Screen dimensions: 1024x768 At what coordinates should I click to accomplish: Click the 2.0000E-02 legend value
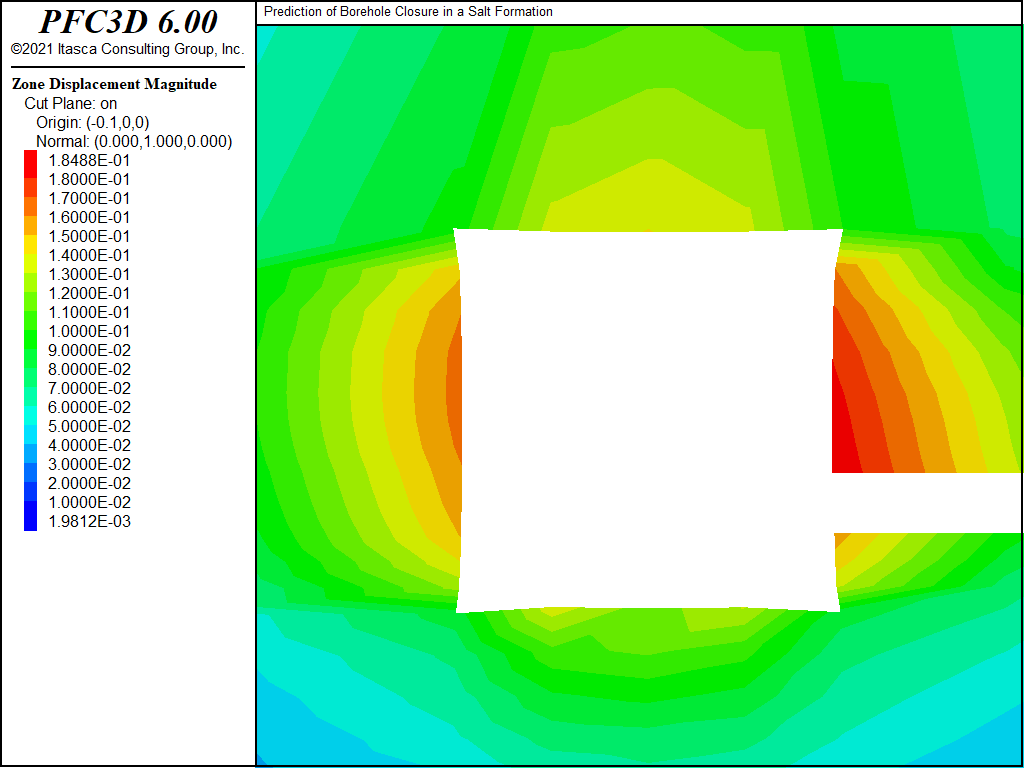89,483
